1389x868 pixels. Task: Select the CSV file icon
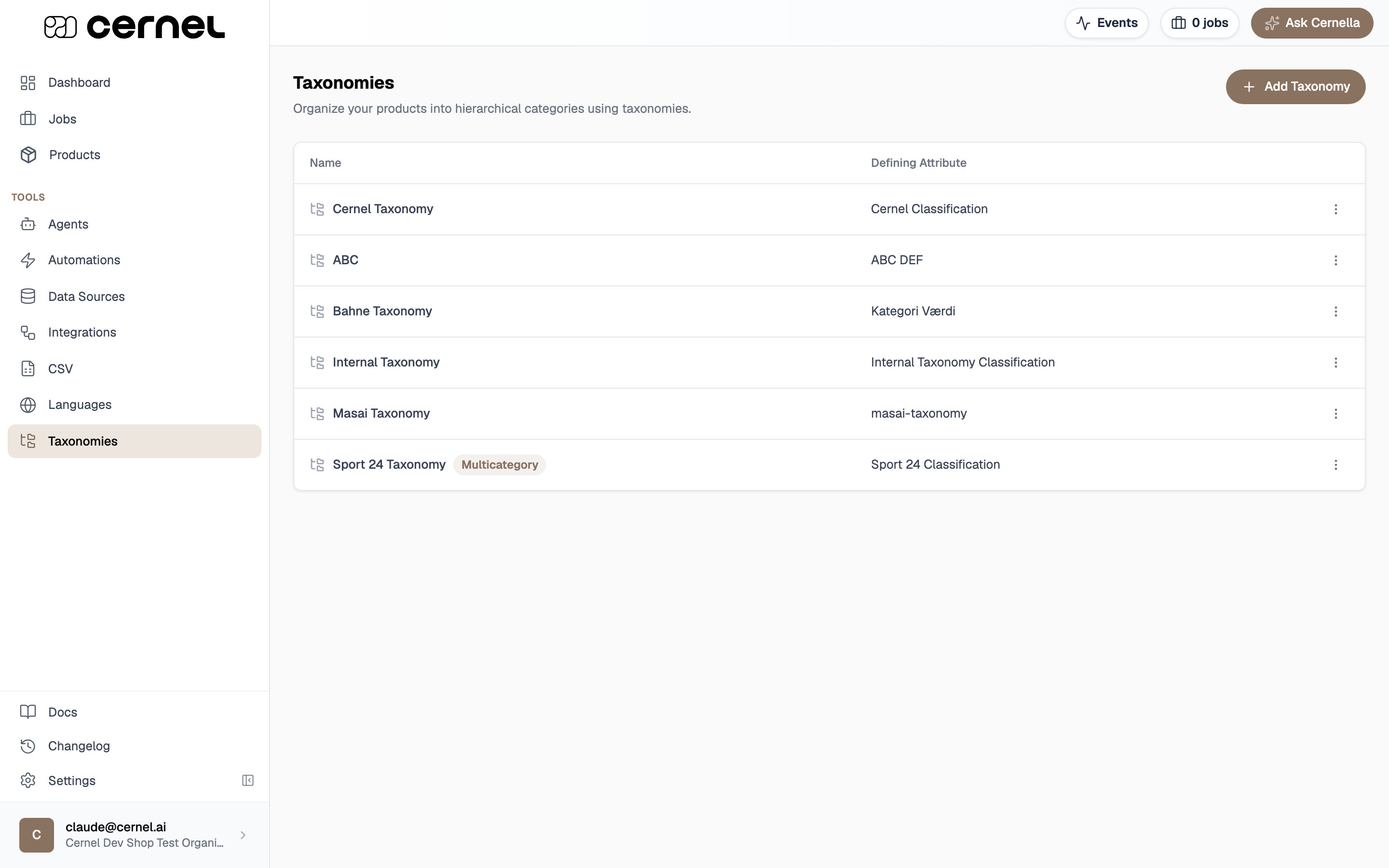(x=27, y=368)
